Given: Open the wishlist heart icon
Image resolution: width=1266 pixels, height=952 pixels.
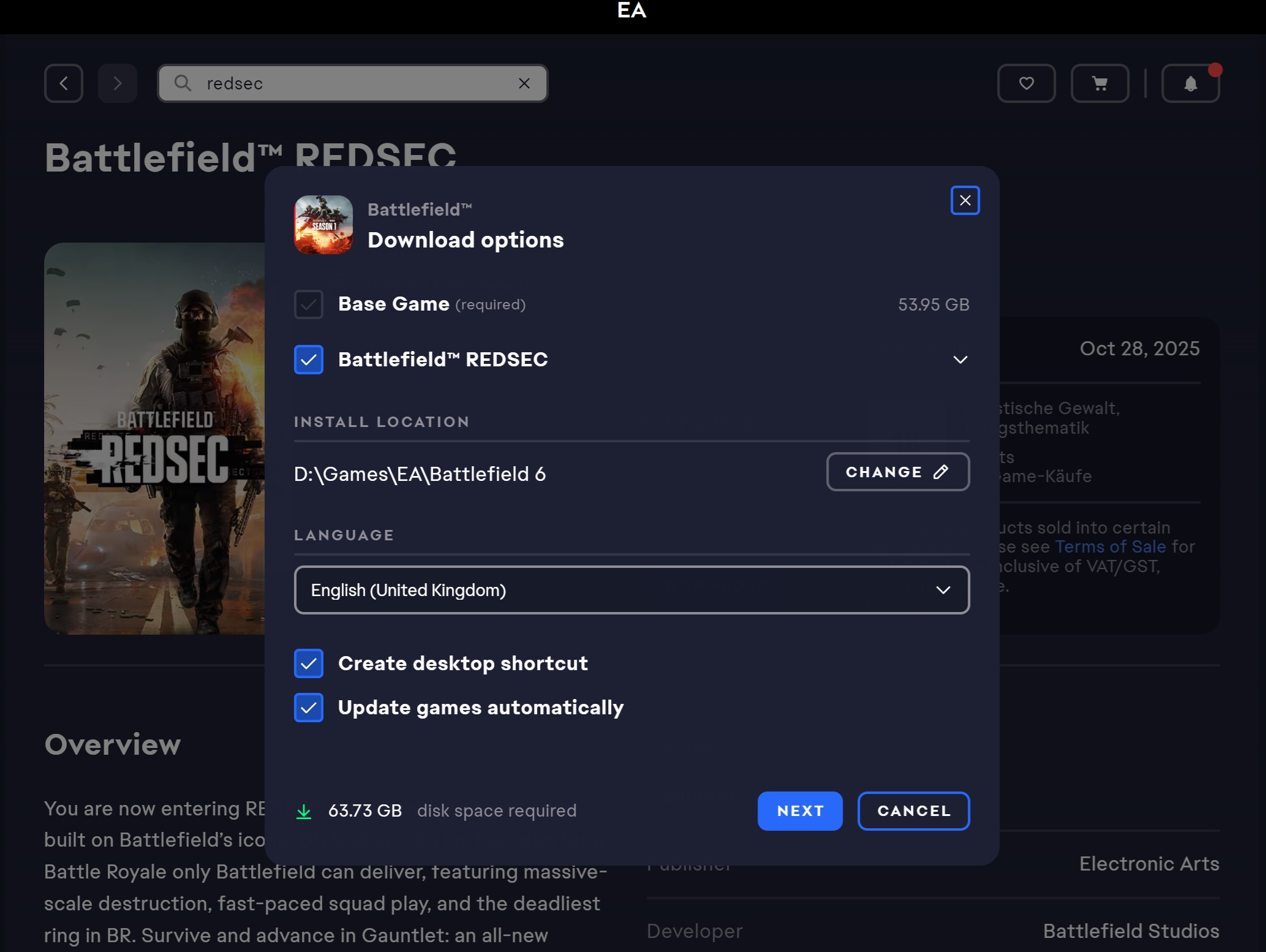Looking at the screenshot, I should [x=1026, y=83].
